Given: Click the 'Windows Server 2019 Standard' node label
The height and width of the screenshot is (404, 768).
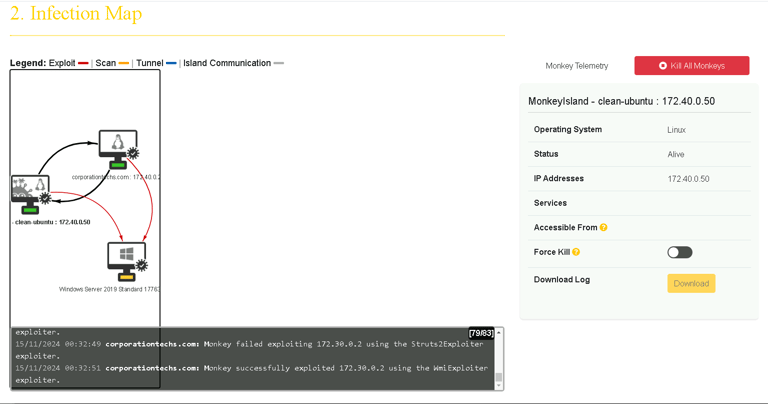Looking at the screenshot, I should click(109, 289).
